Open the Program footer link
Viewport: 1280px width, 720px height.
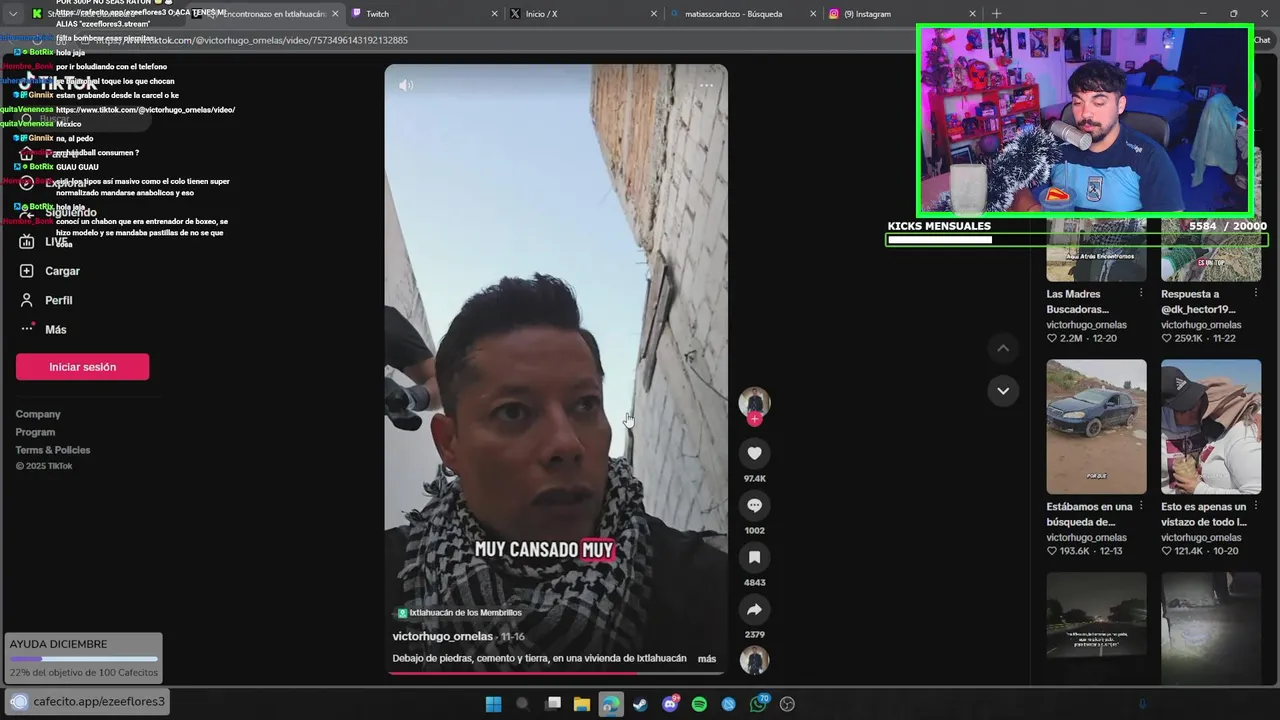tap(35, 432)
